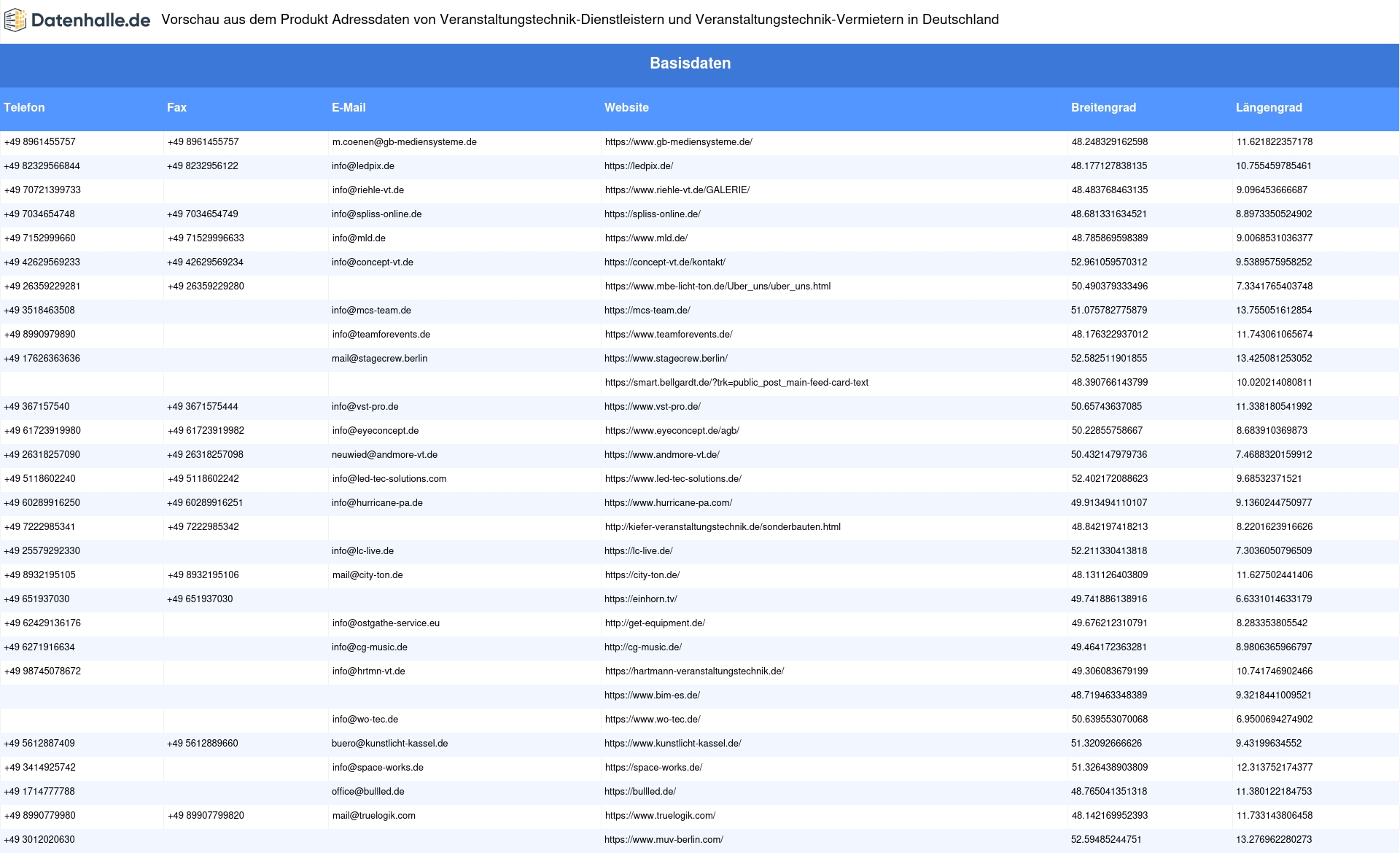Click the Basisdaten section title
The width and height of the screenshot is (1400, 853).
tap(690, 63)
